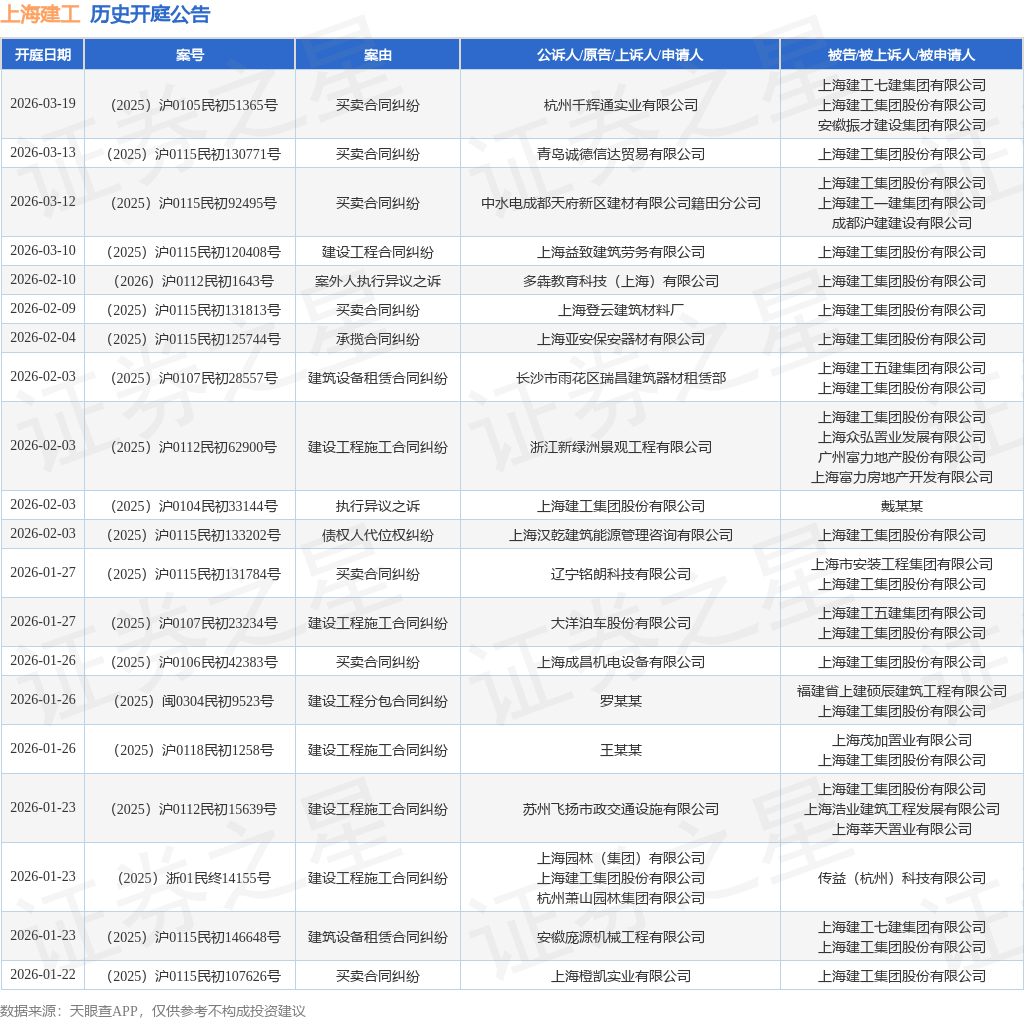Click plaintiff 上海益致建筑劳务有限公司

621,251
